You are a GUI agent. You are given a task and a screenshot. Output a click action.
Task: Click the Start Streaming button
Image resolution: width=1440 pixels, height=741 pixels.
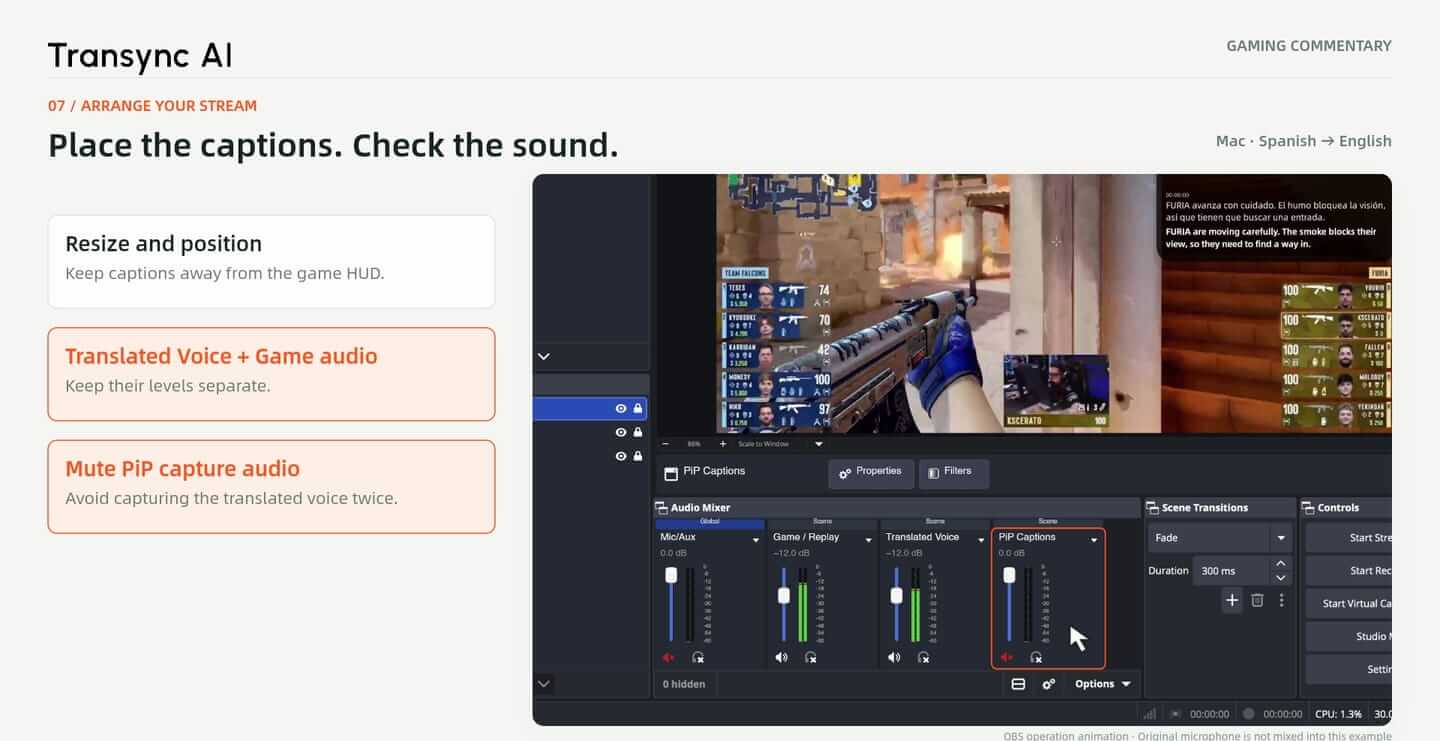(x=1349, y=538)
